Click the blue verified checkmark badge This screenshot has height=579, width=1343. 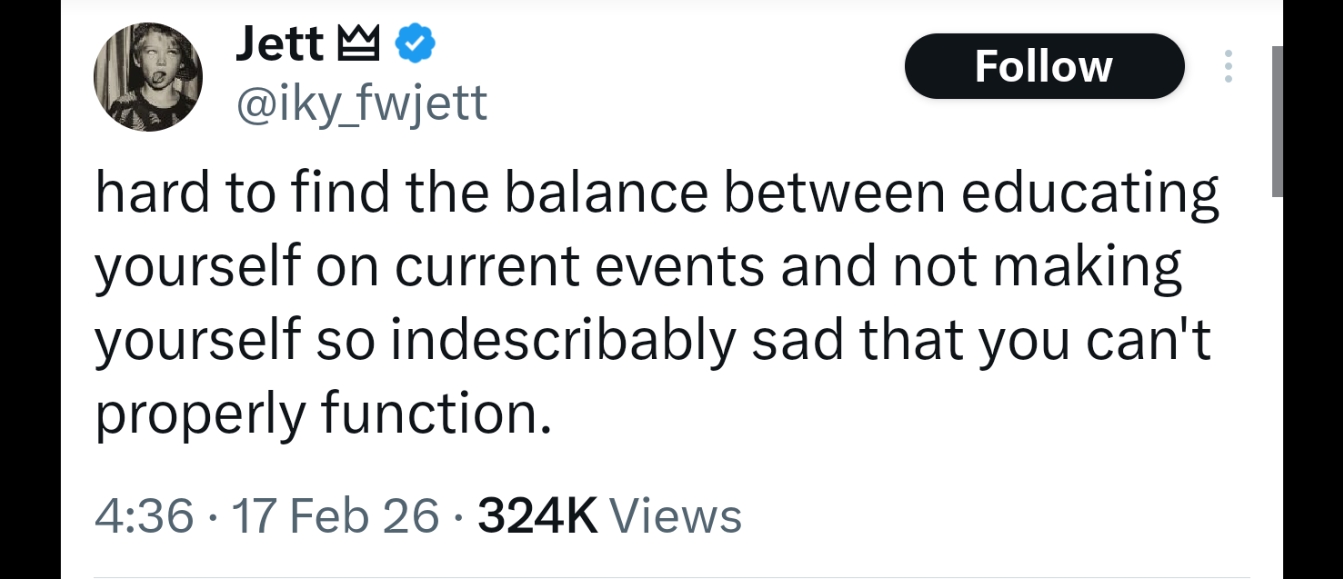click(x=415, y=44)
